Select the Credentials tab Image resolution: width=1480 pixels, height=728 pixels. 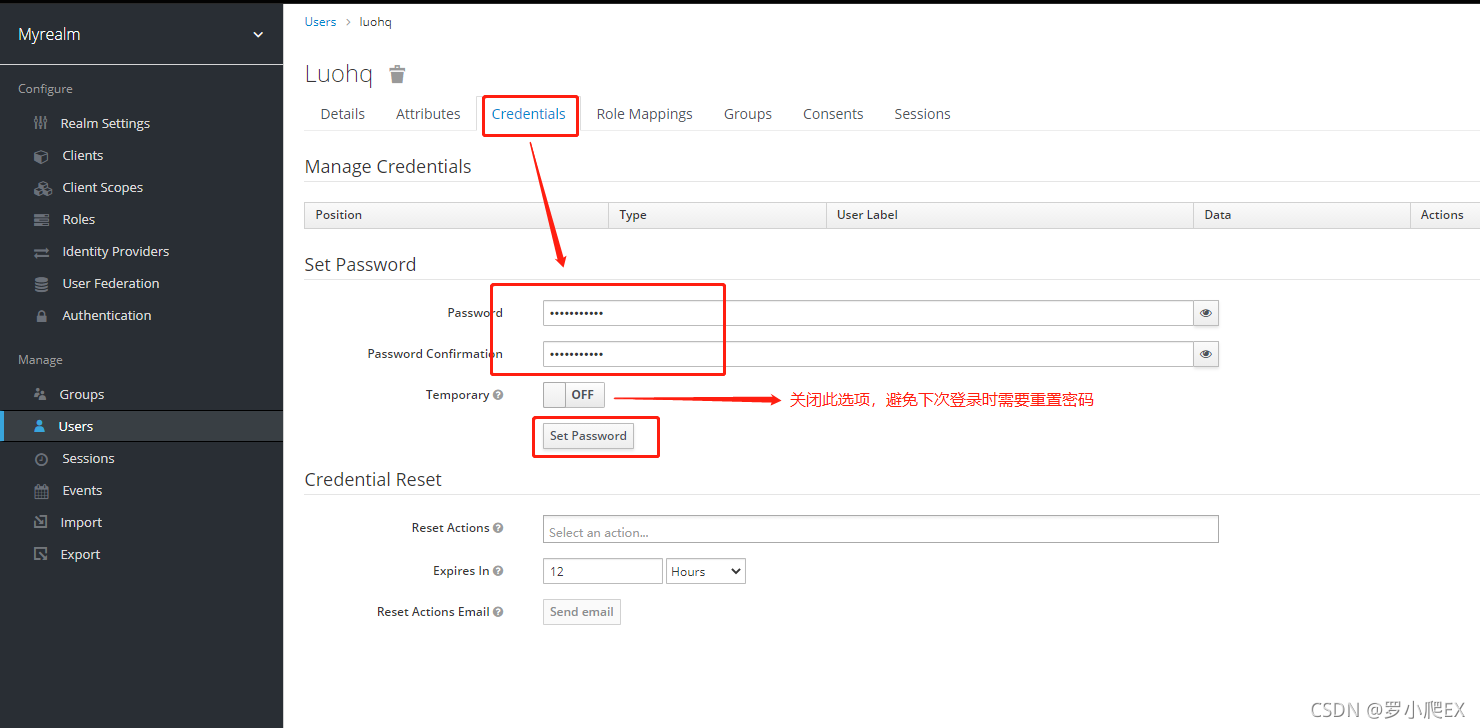click(529, 114)
